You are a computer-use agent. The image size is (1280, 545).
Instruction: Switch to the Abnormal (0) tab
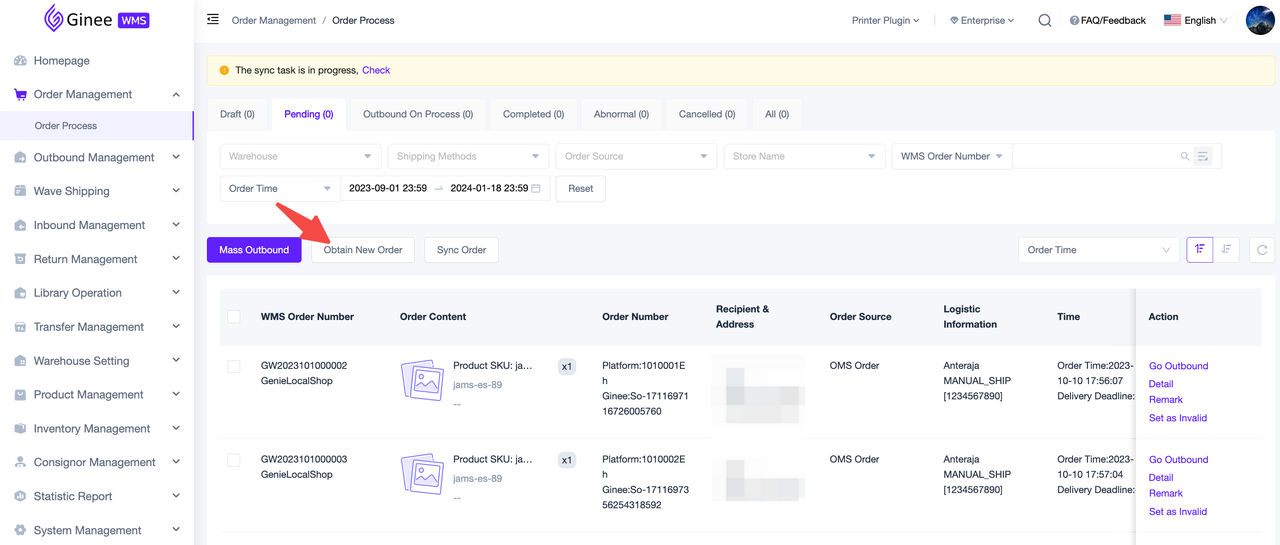point(621,114)
